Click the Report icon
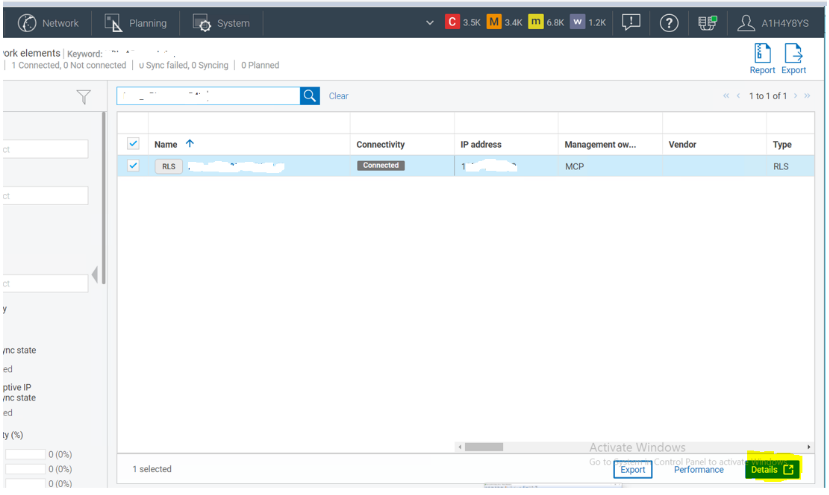This screenshot has width=829, height=495. pyautogui.click(x=762, y=58)
